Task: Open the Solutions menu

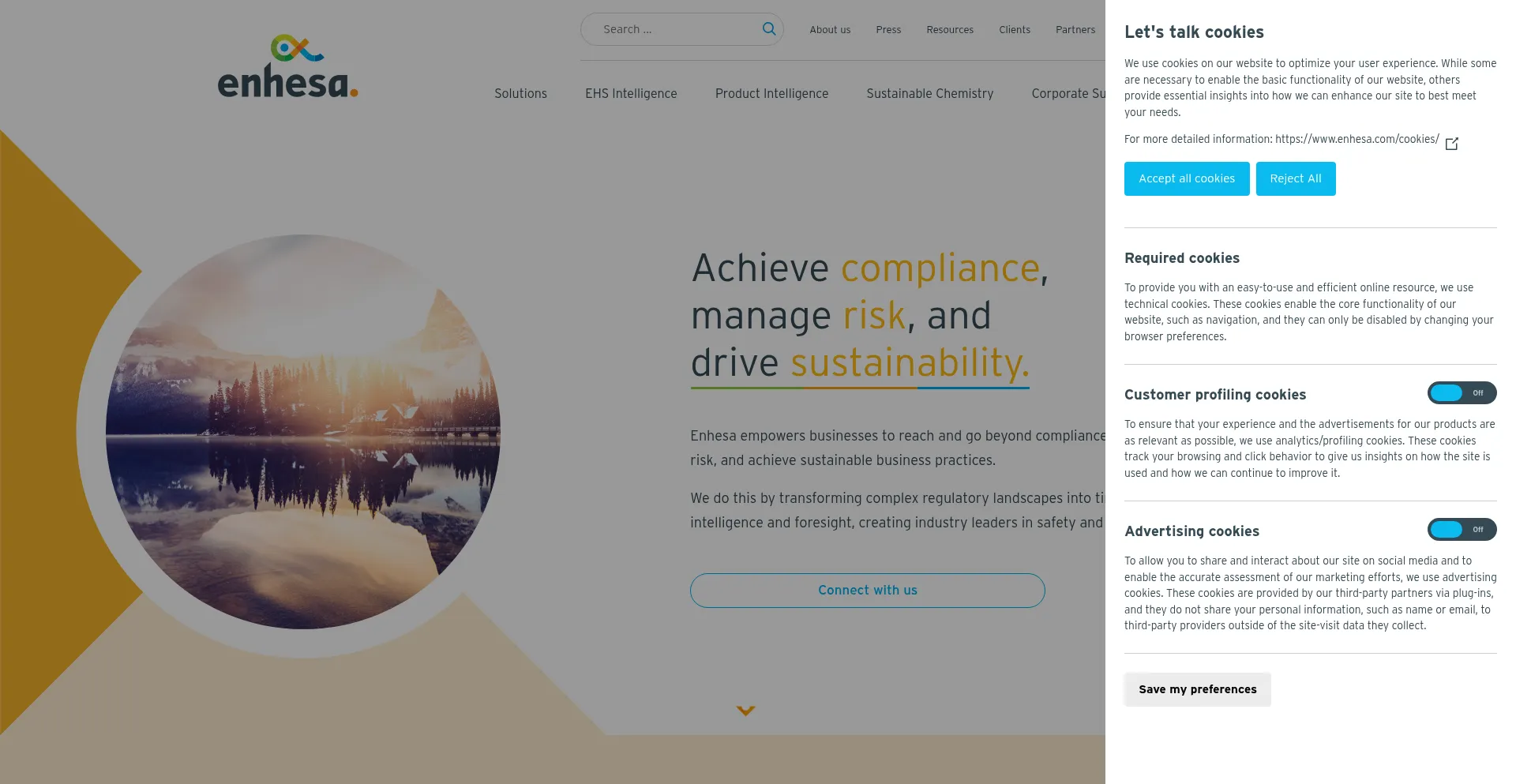Action: click(520, 93)
